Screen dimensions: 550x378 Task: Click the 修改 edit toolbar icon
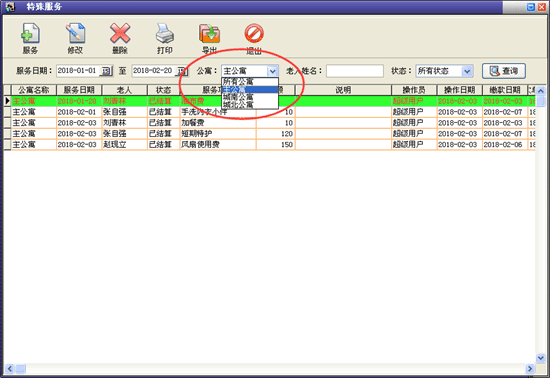(75, 38)
